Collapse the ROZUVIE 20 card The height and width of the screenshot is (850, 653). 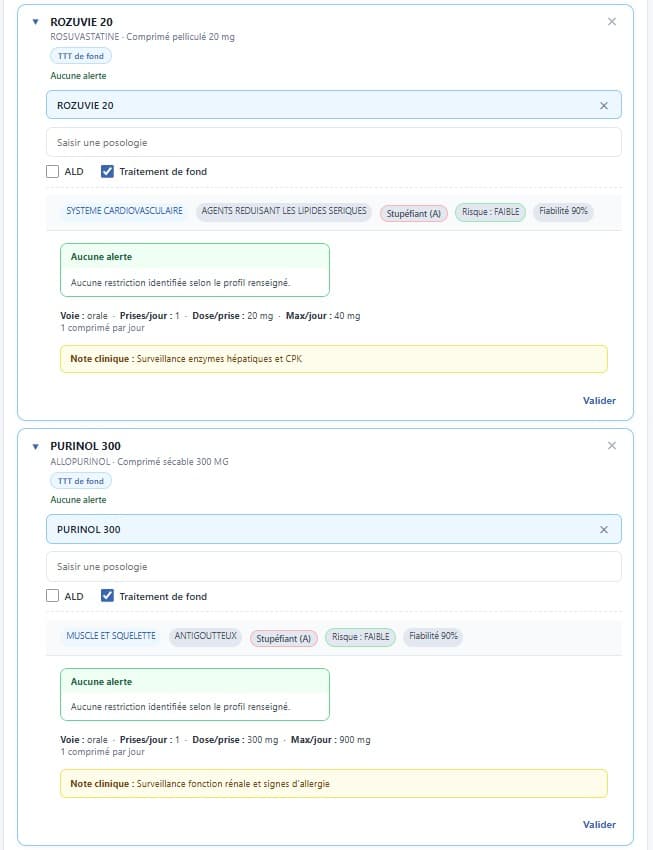35,22
